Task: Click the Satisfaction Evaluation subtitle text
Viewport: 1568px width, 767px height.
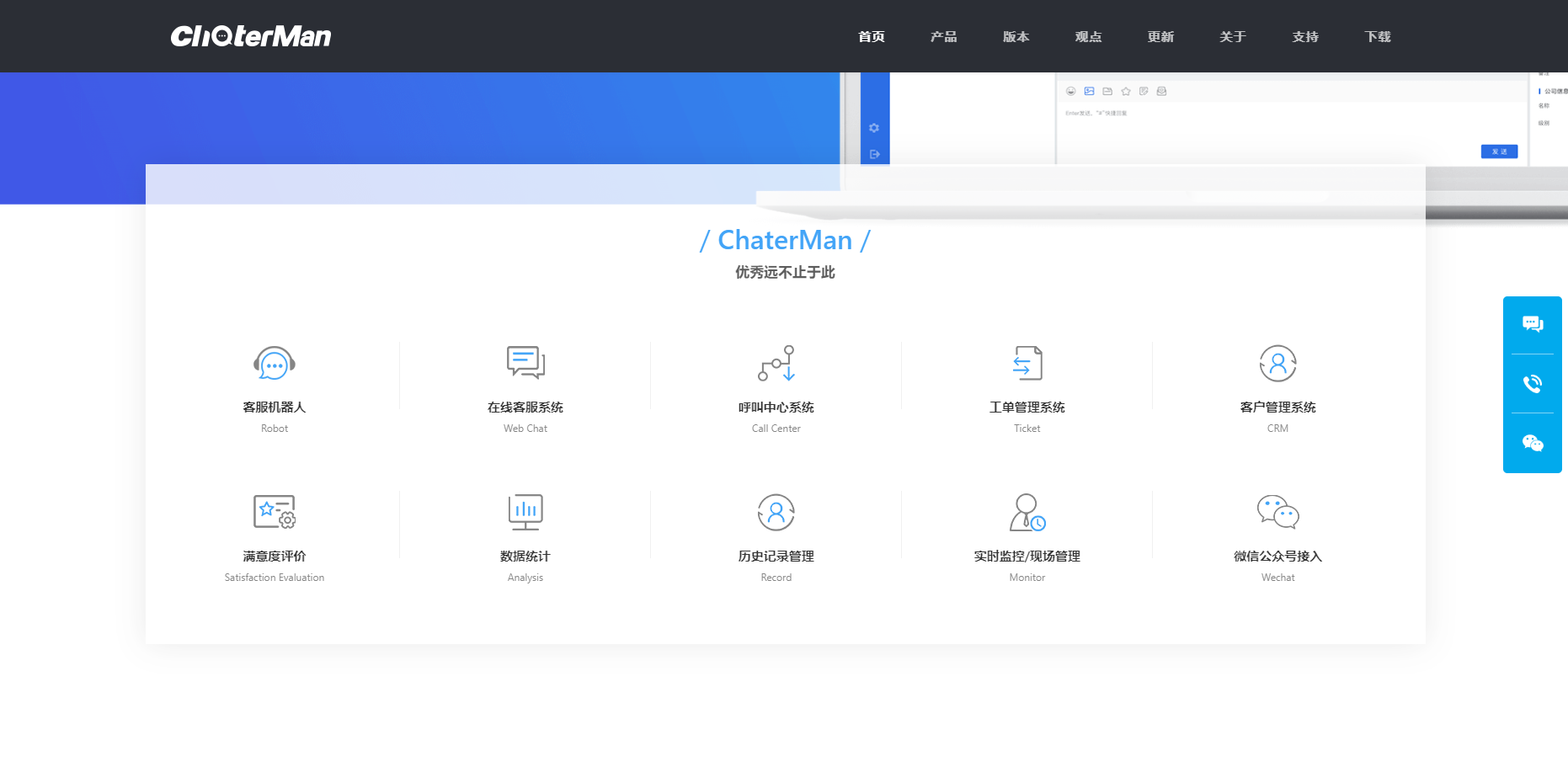Action: pos(275,578)
